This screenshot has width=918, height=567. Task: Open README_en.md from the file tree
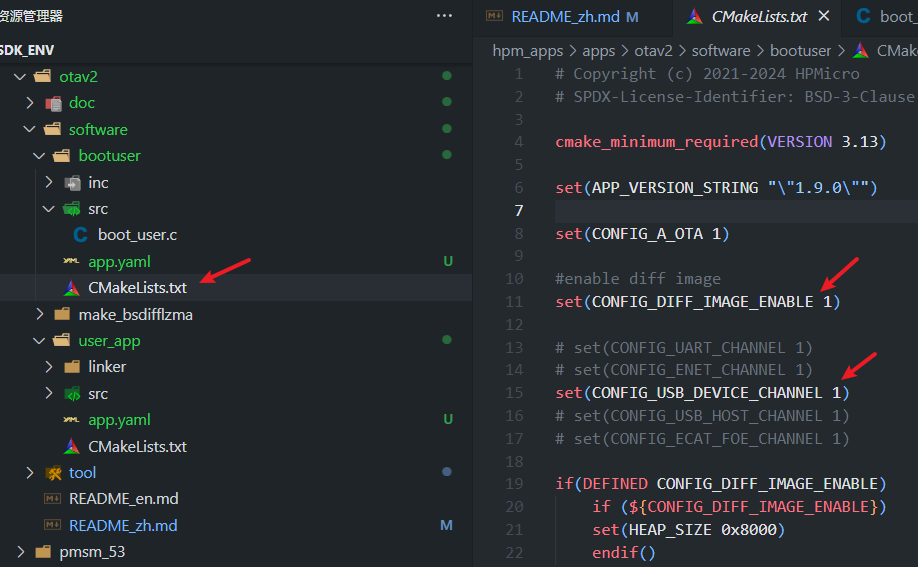(x=124, y=498)
